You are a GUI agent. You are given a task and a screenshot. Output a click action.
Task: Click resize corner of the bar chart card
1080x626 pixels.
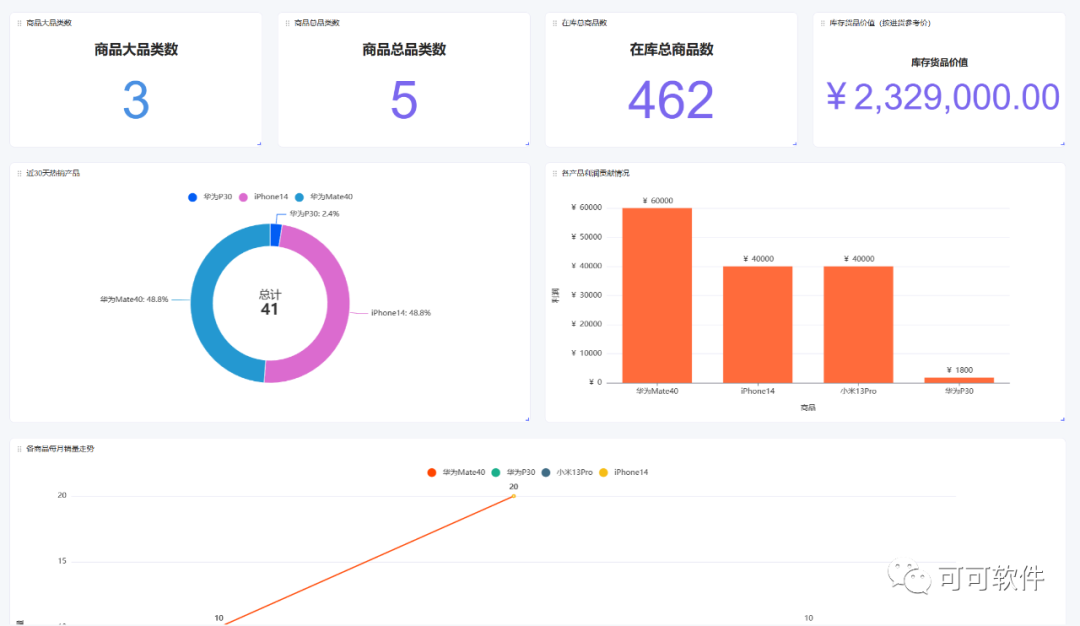tap(1062, 419)
